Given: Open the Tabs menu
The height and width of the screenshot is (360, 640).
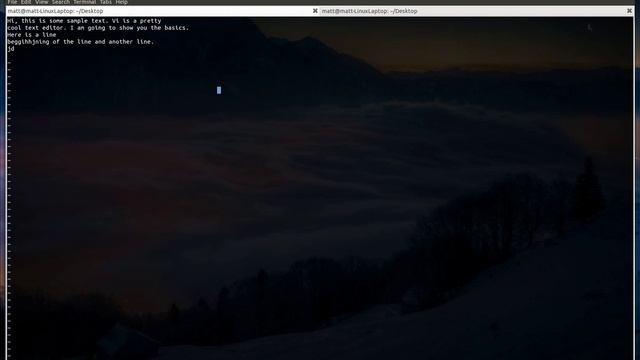Looking at the screenshot, I should click(105, 2).
